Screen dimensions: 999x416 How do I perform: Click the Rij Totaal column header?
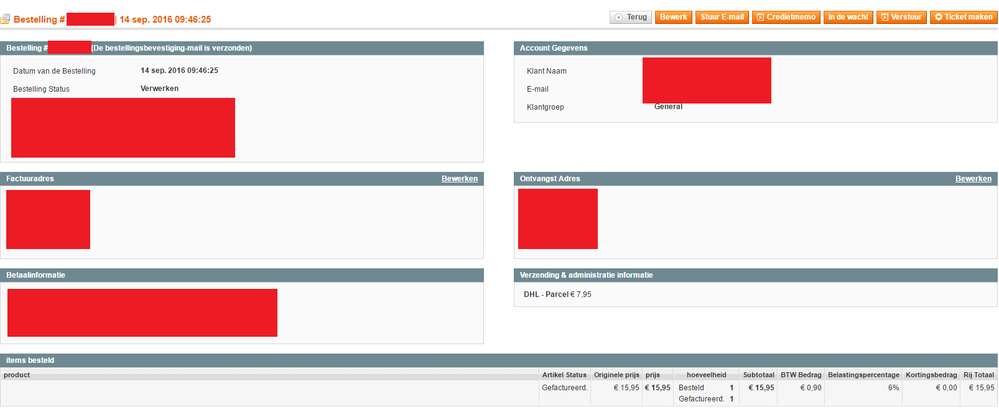[x=978, y=375]
